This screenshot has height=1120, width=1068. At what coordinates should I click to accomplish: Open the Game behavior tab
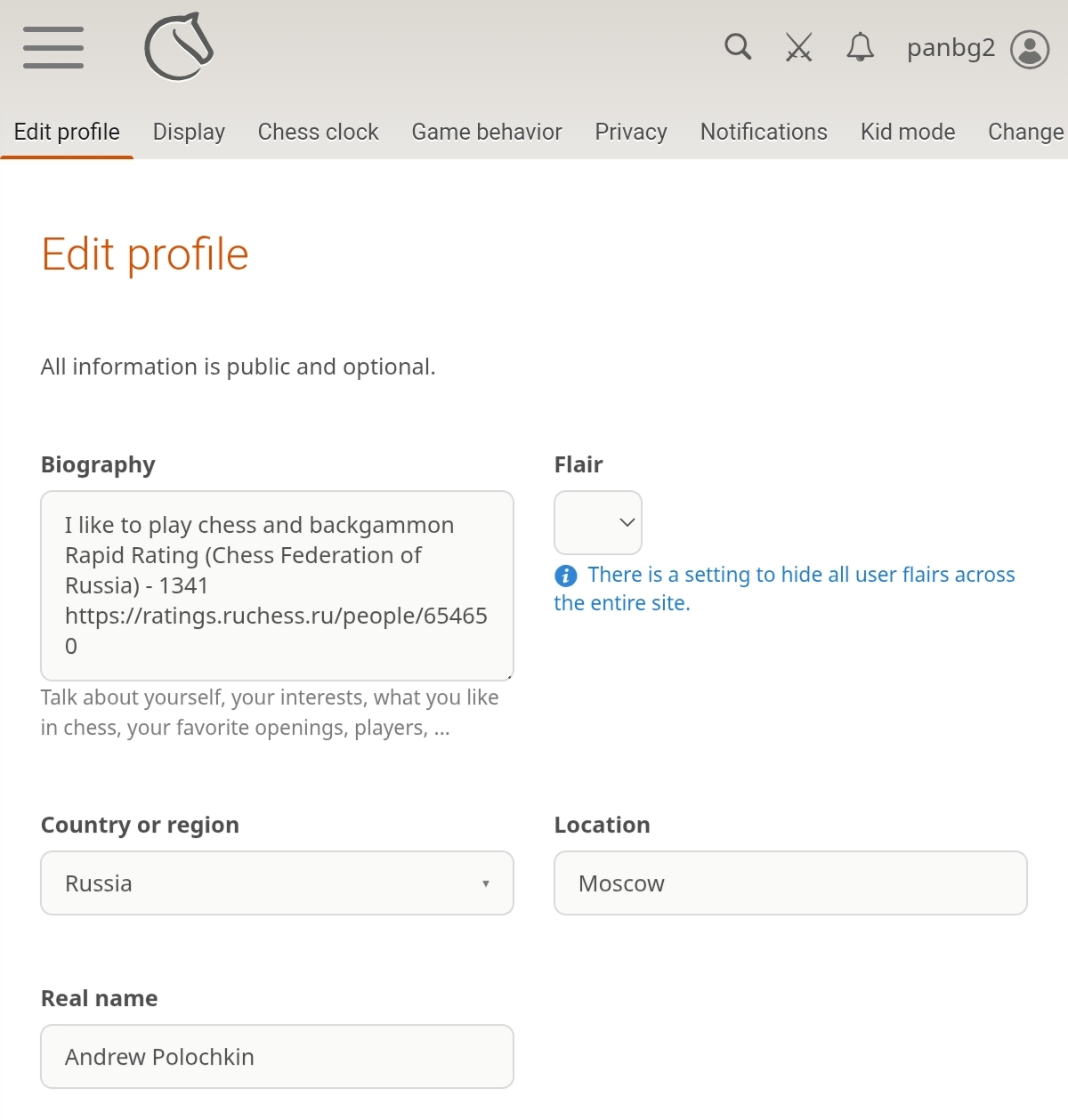click(x=487, y=132)
